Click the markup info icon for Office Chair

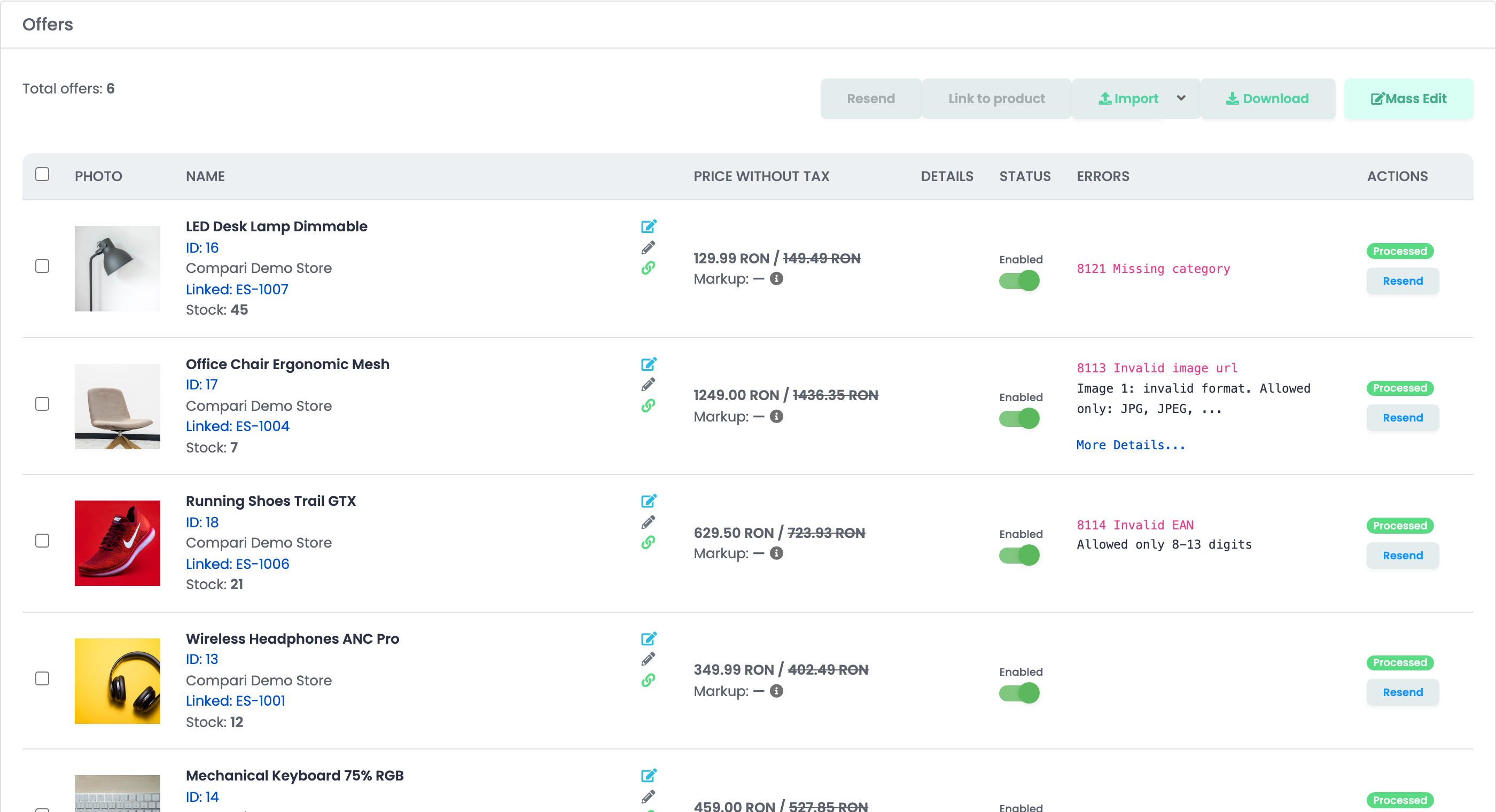(776, 417)
